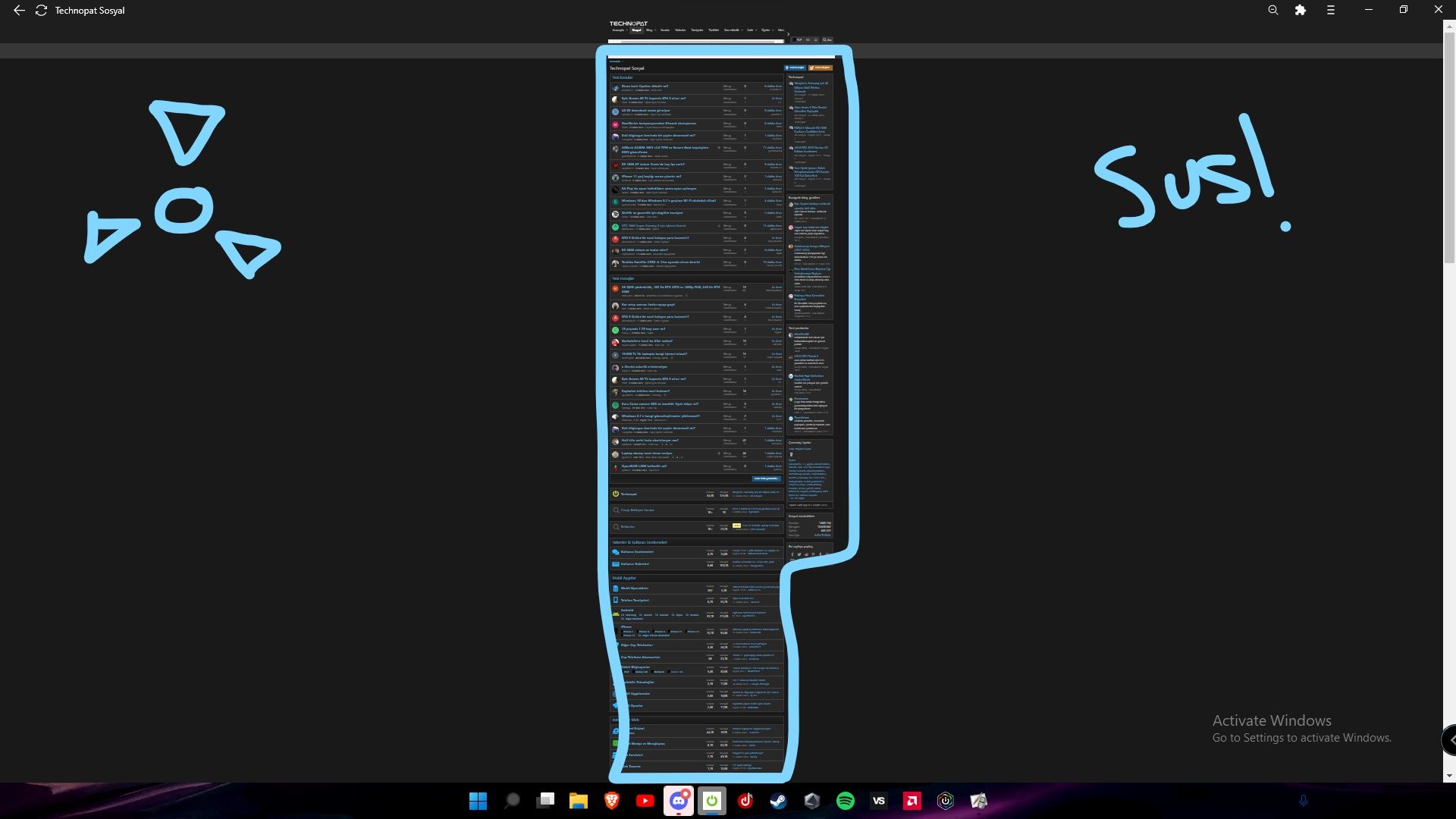The image size is (1456, 819).
Task: Launch the AMD Software icon in taskbar
Action: [912, 801]
